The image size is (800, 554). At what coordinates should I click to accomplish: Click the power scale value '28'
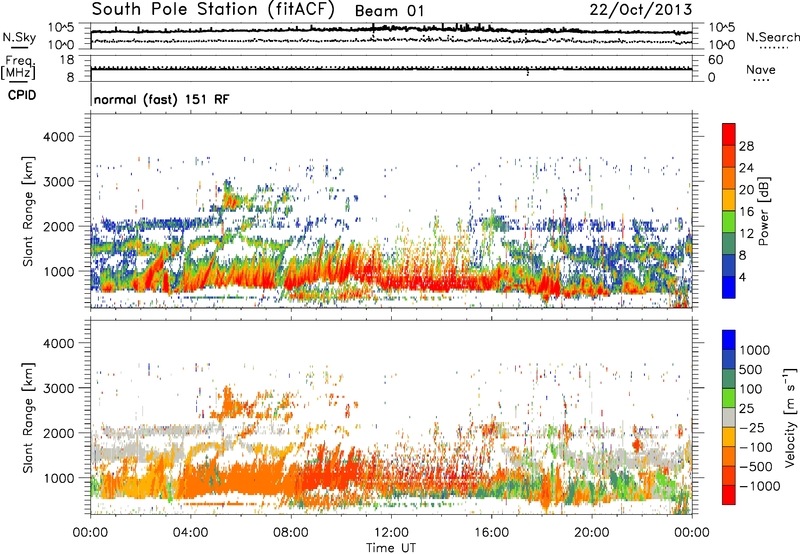click(x=746, y=146)
